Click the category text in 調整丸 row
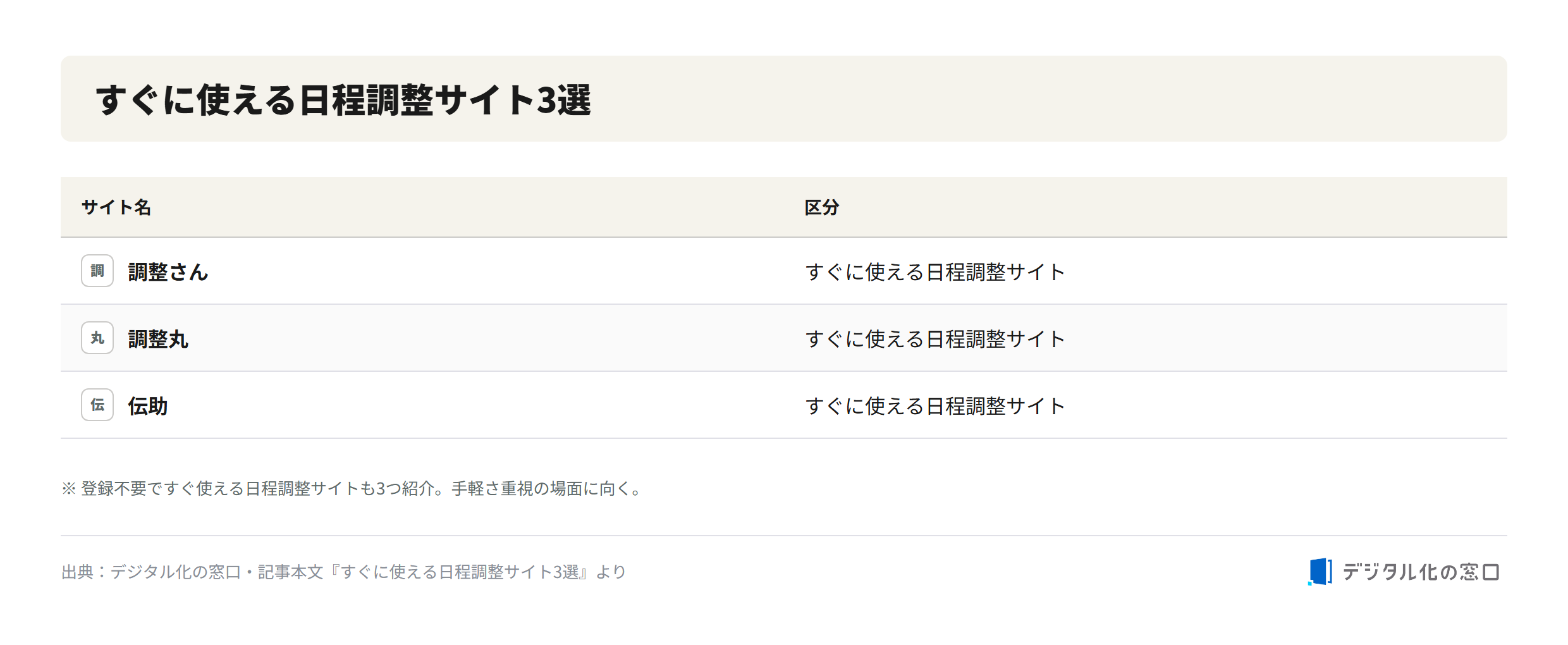The width and height of the screenshot is (1568, 645). click(x=936, y=339)
